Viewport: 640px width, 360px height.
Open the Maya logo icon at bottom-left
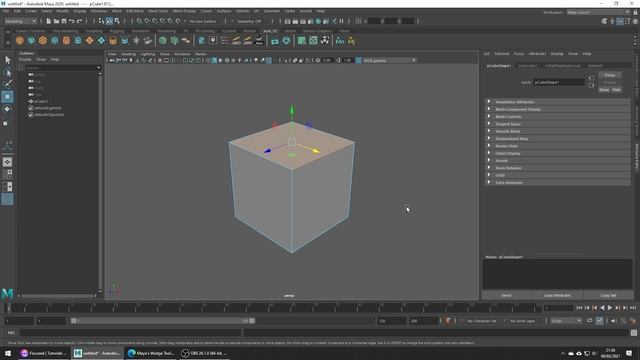pos(7,293)
